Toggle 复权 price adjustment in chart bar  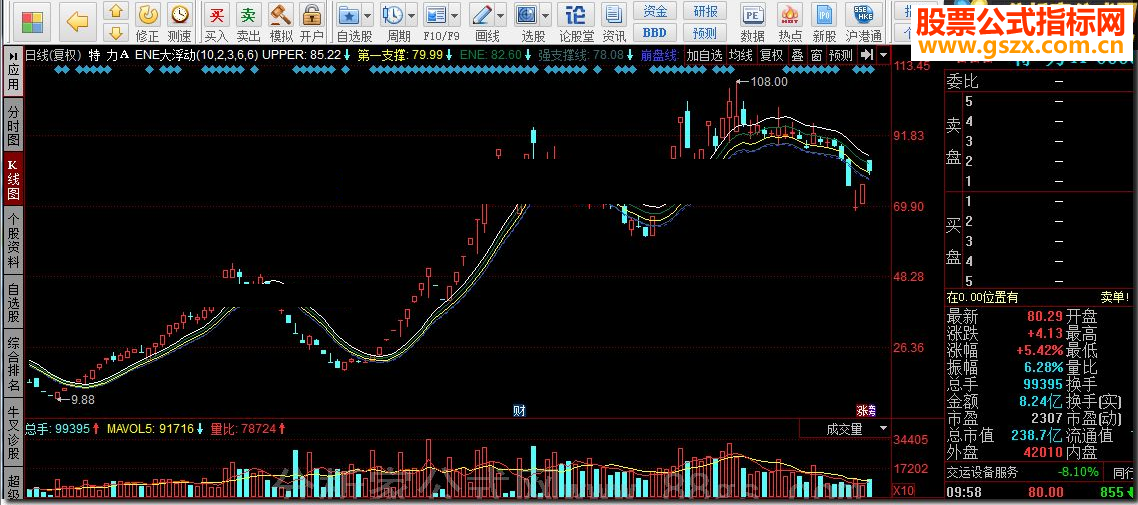771,54
